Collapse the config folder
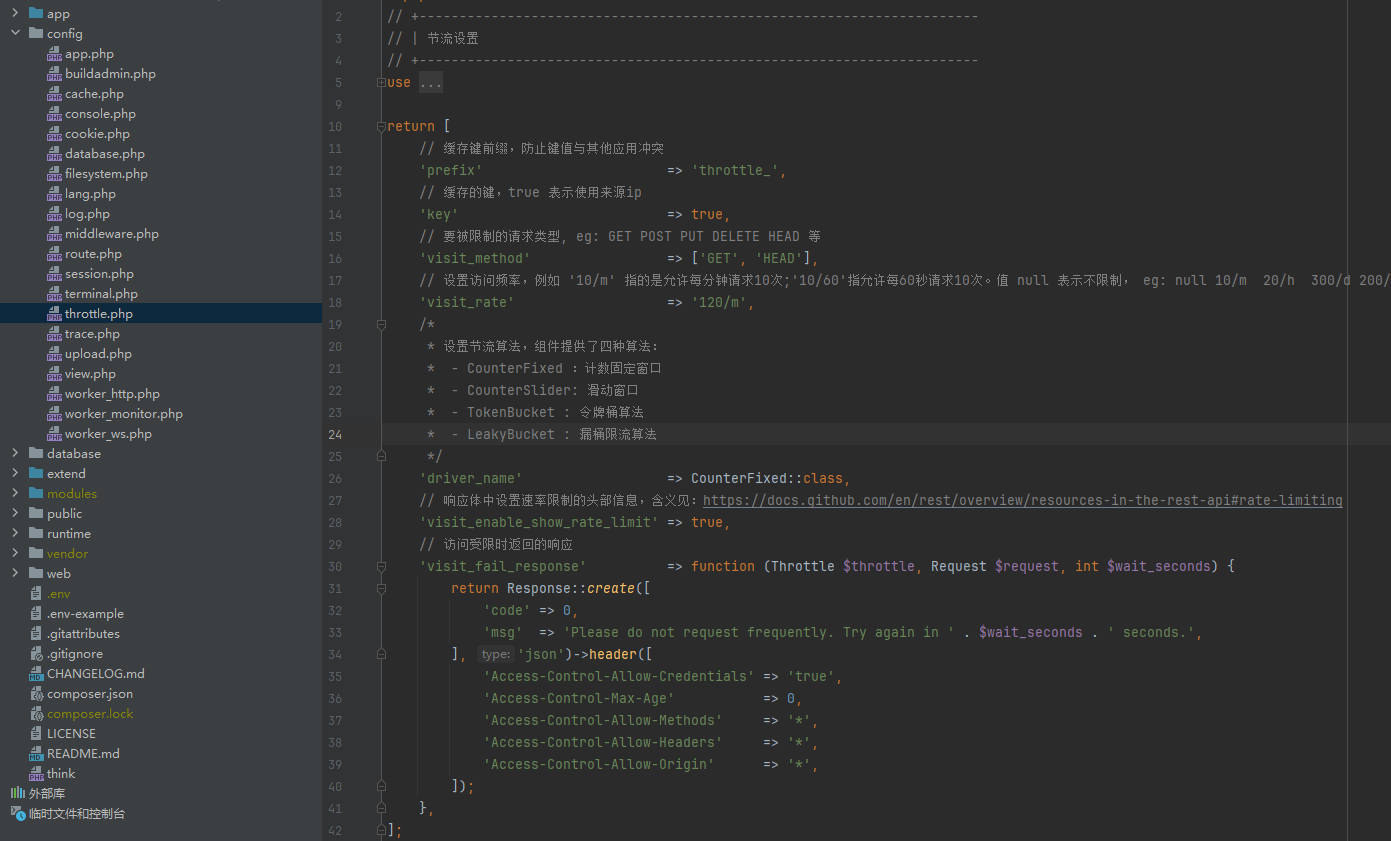Viewport: 1391px width, 841px height. (x=15, y=34)
